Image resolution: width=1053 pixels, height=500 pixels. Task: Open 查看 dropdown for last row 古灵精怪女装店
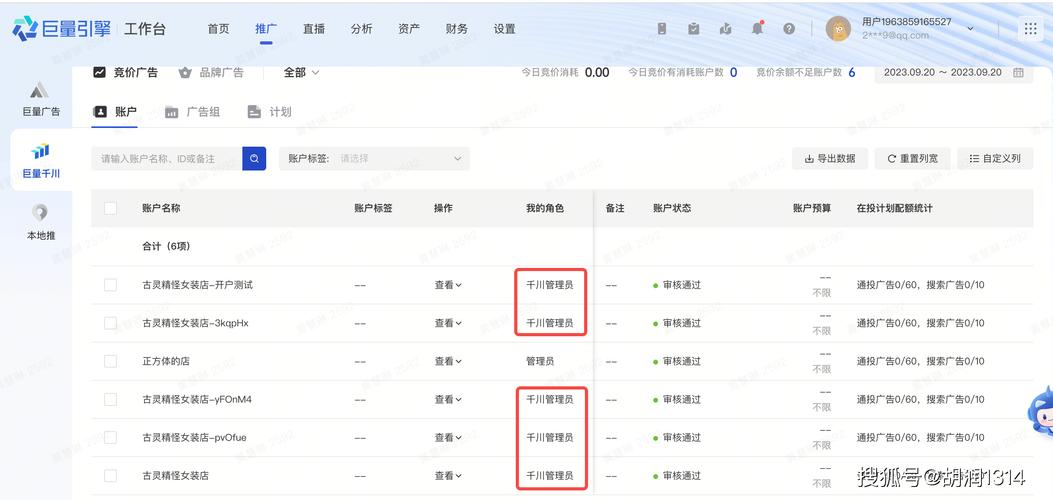click(448, 475)
